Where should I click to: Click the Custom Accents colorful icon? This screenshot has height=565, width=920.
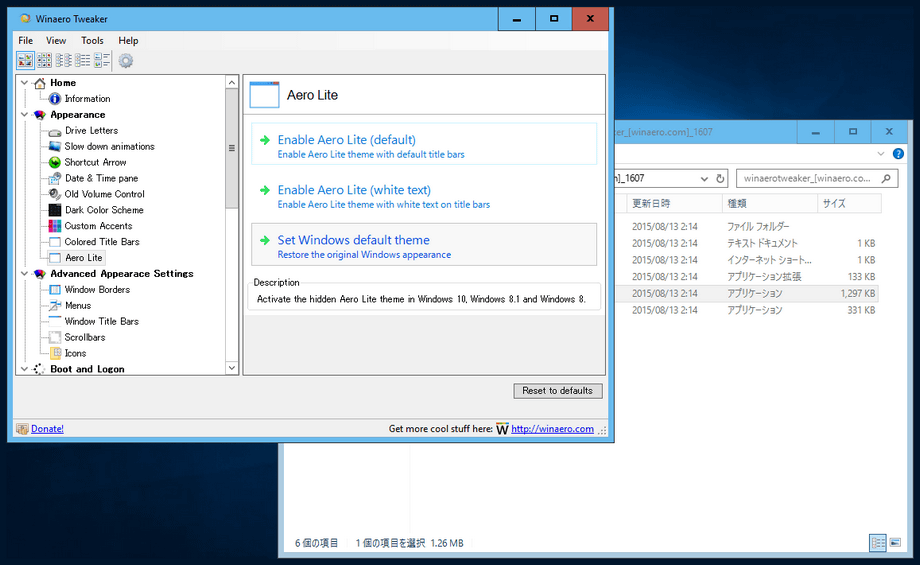click(x=56, y=226)
